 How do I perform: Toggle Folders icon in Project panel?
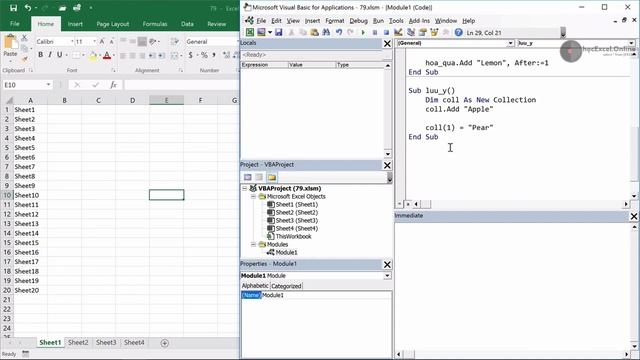click(x=272, y=177)
